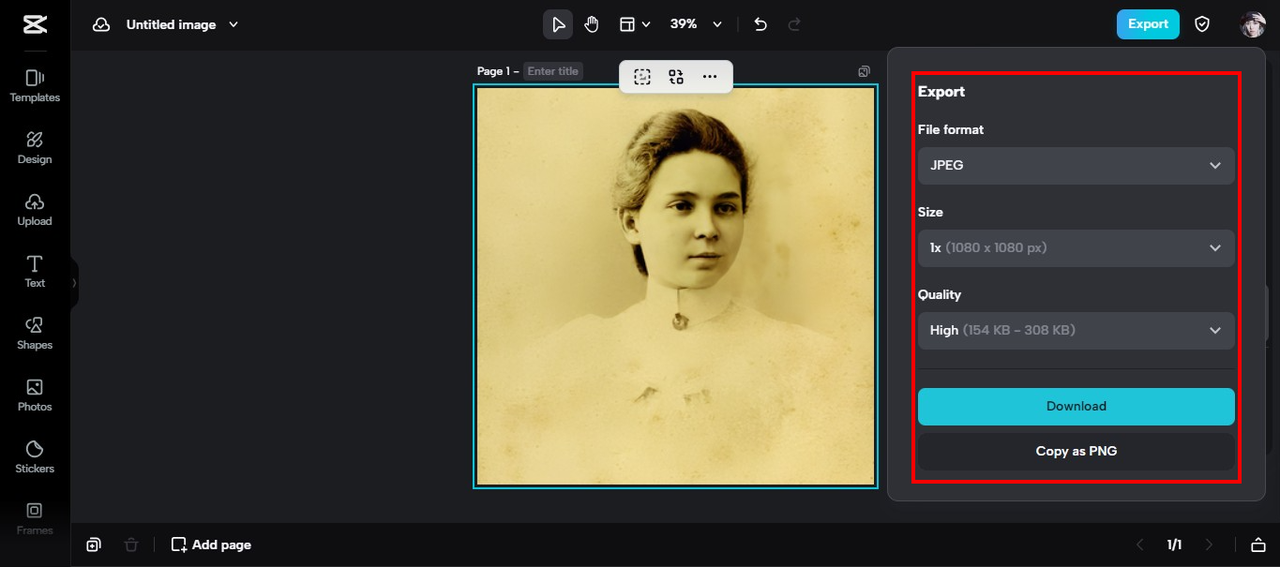Click Copy as PNG button
The image size is (1280, 567).
tap(1076, 451)
